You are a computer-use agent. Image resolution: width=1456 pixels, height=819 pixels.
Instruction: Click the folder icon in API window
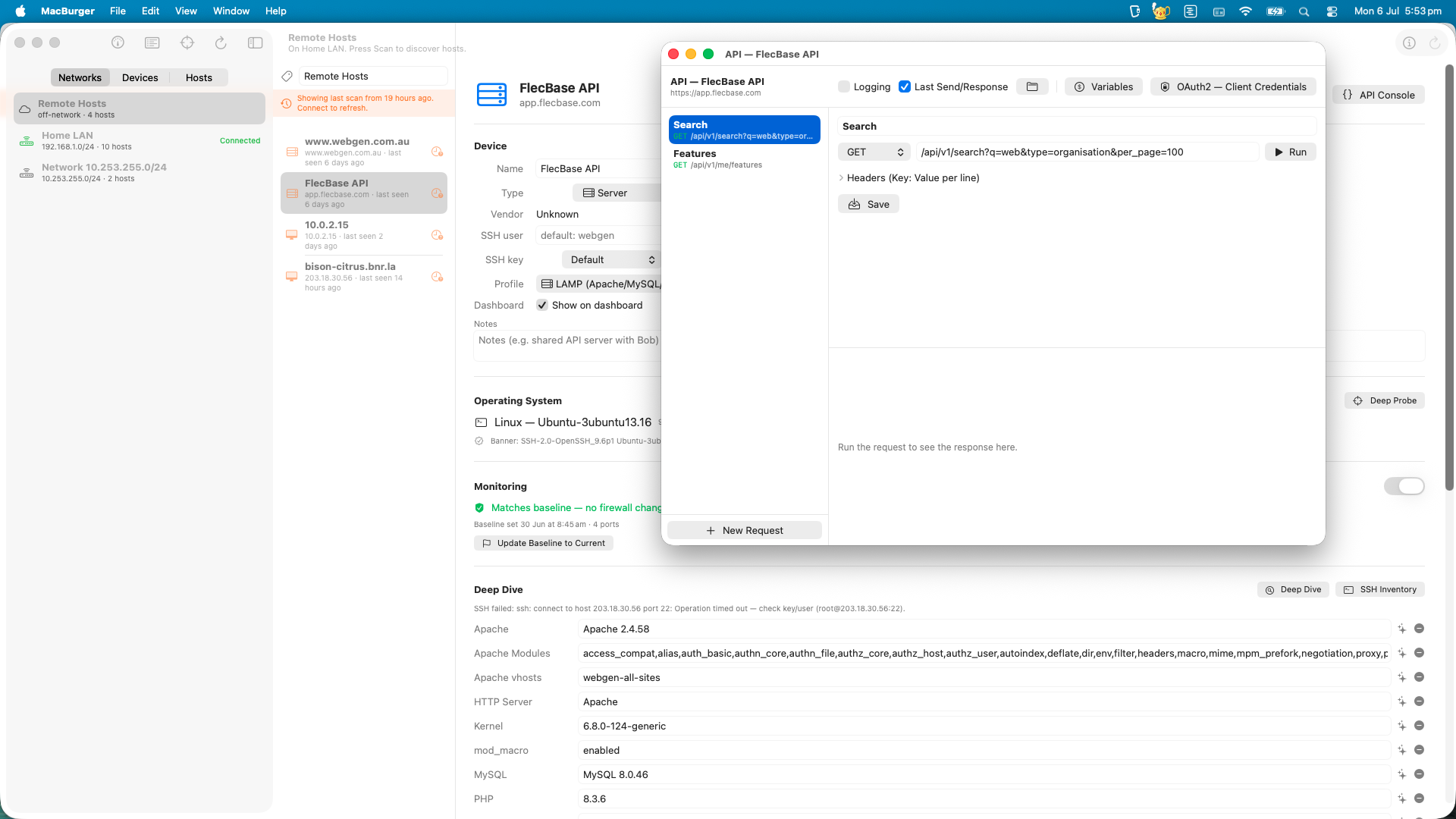point(1032,86)
